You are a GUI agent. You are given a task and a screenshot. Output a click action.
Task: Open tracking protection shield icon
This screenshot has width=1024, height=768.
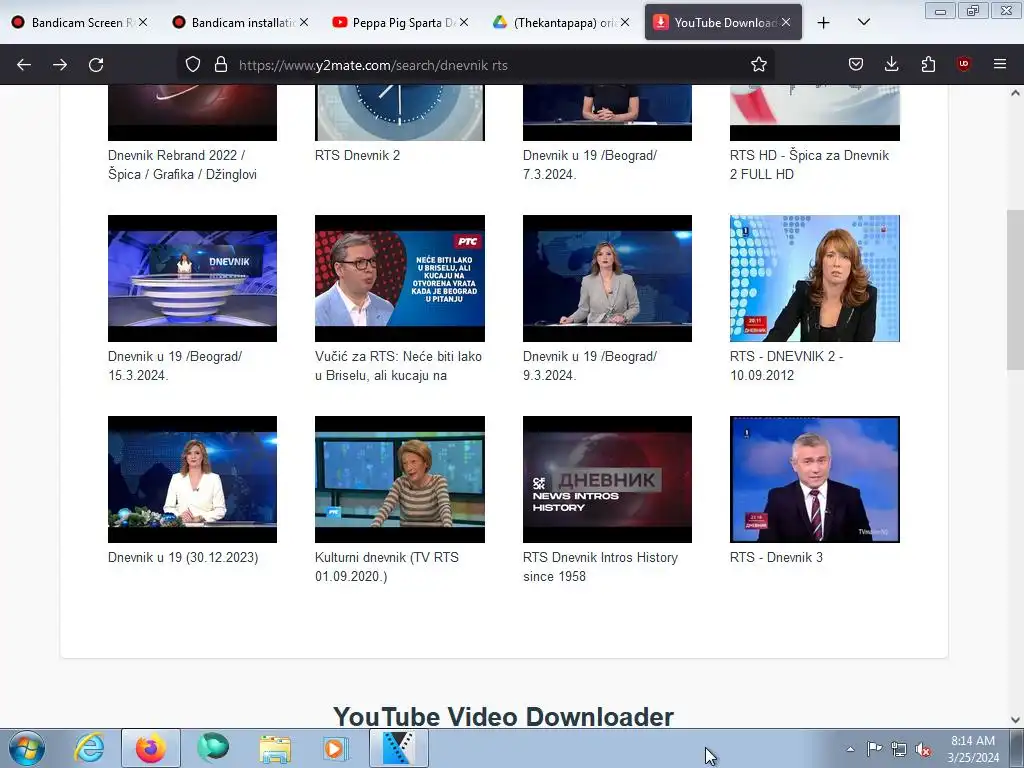193,65
